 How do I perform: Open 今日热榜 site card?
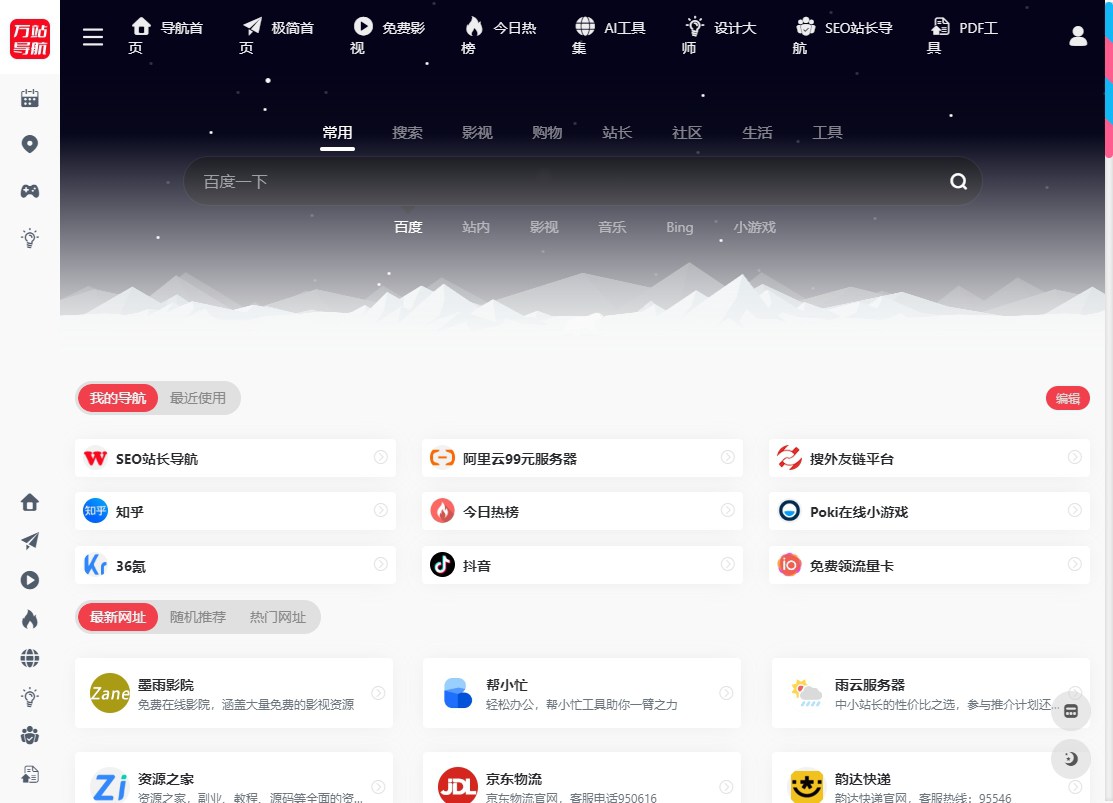582,511
